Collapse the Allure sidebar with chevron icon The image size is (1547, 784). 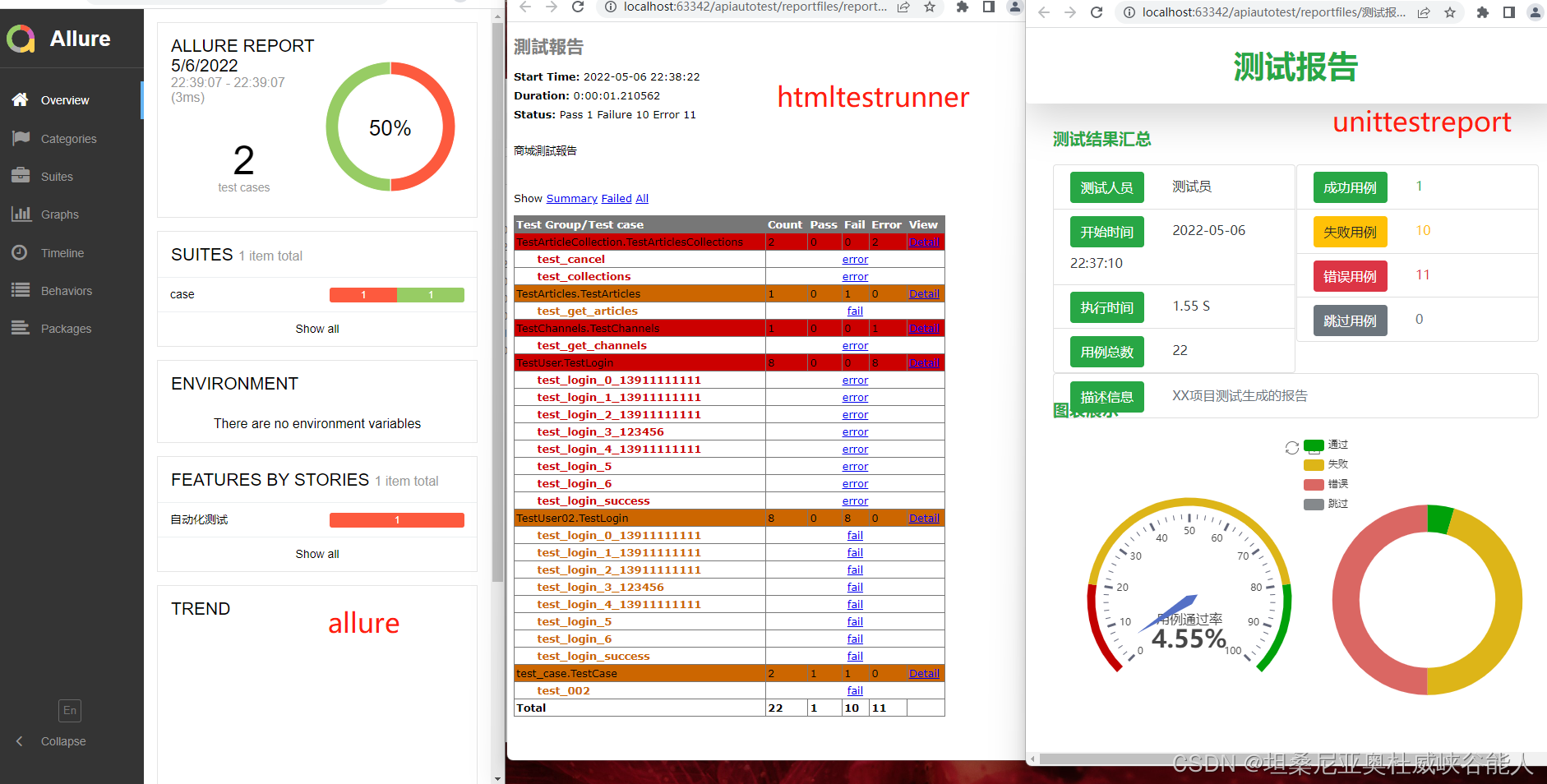pos(20,741)
